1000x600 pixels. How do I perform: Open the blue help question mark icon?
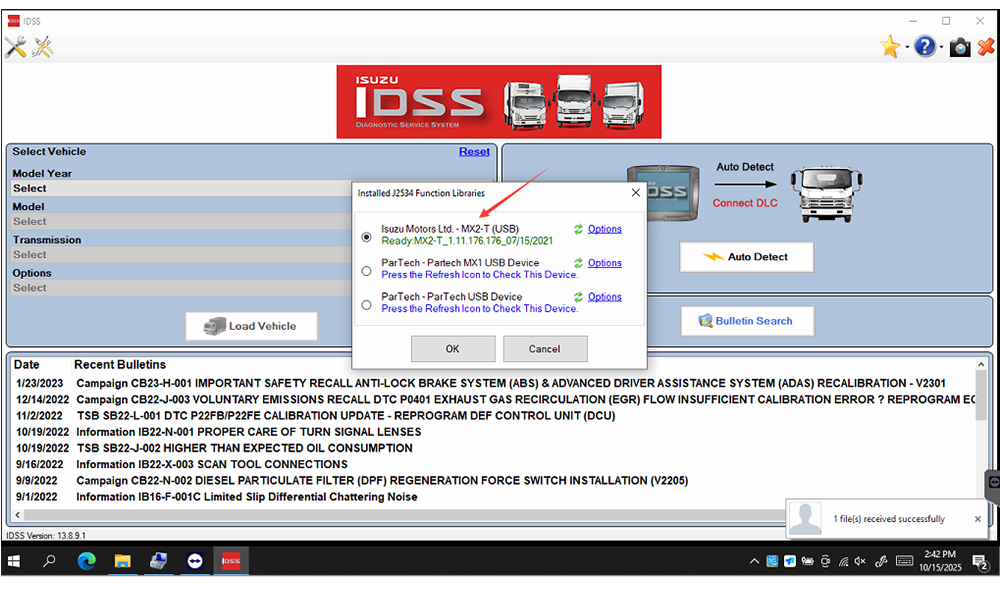925,46
